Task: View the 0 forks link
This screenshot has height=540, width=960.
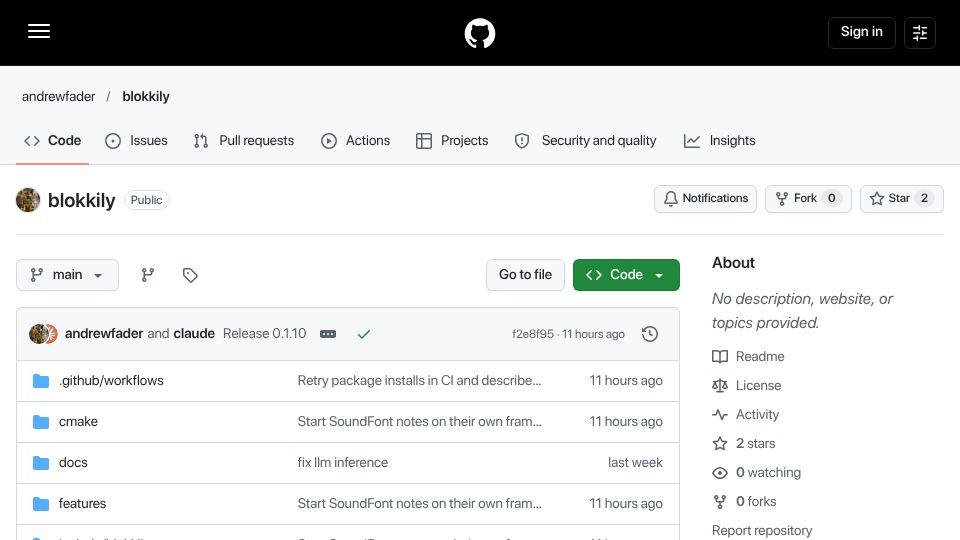Action: [x=744, y=501]
